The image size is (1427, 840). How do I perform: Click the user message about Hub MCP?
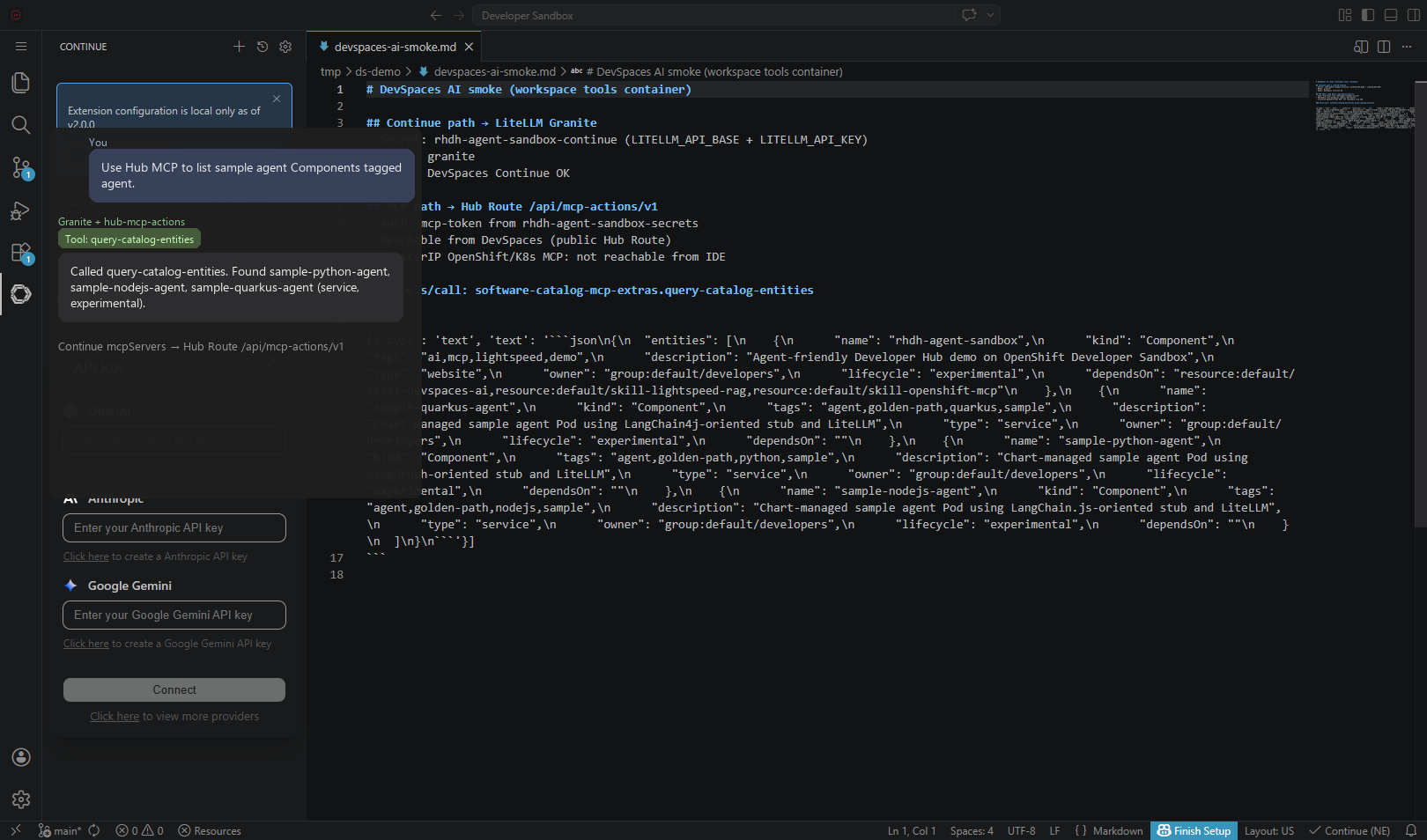point(252,175)
